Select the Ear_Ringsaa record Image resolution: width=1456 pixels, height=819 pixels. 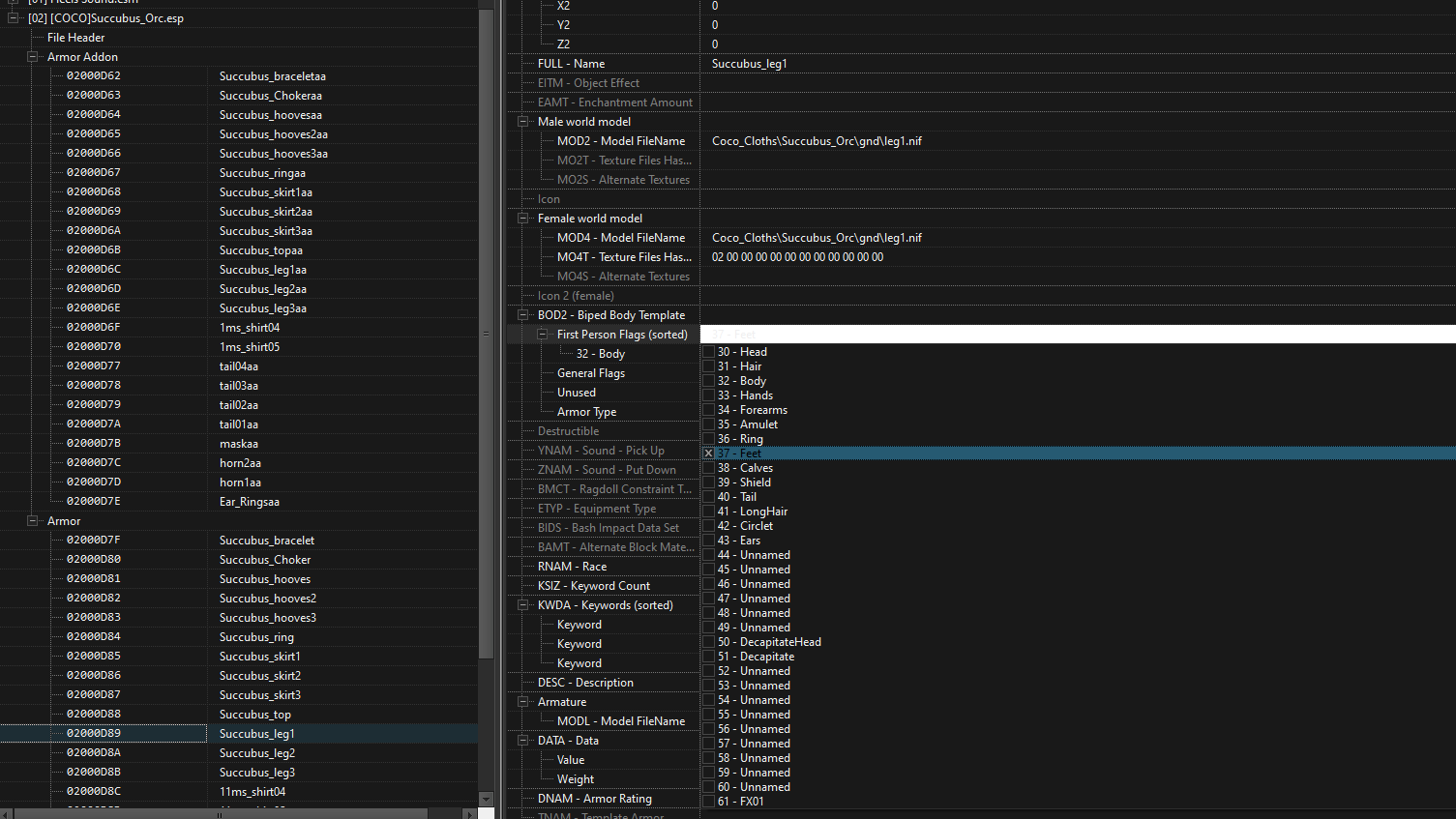(x=250, y=502)
